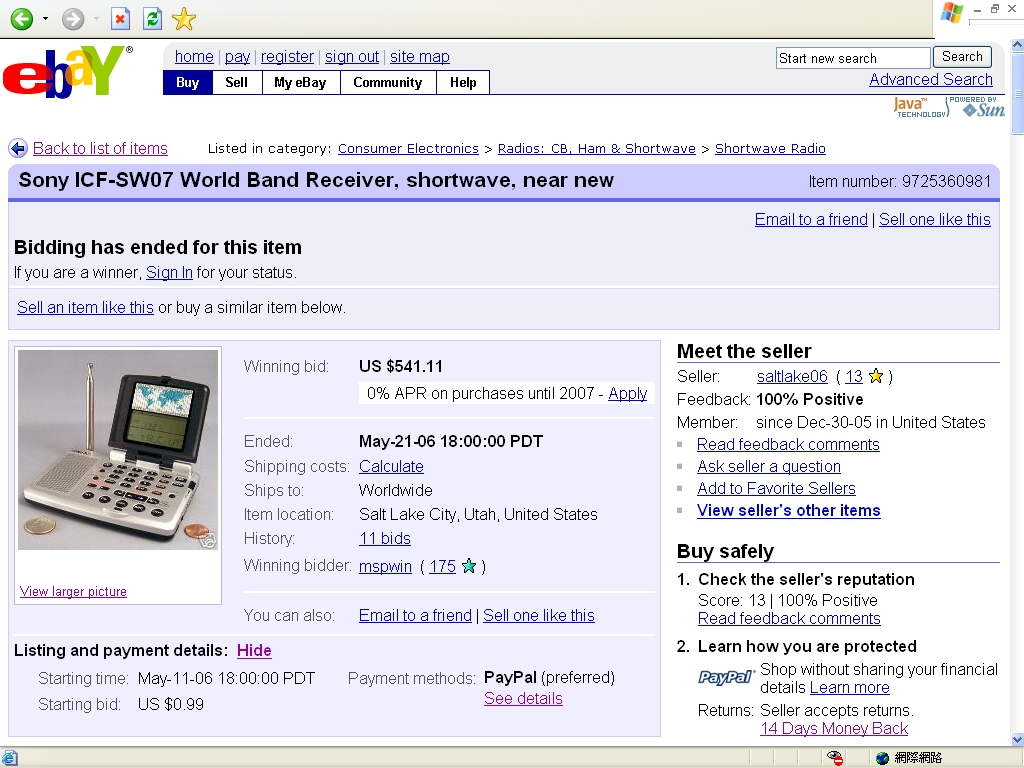This screenshot has height=768, width=1024.
Task: Click the blue arrow beside Back to list
Action: [18, 149]
